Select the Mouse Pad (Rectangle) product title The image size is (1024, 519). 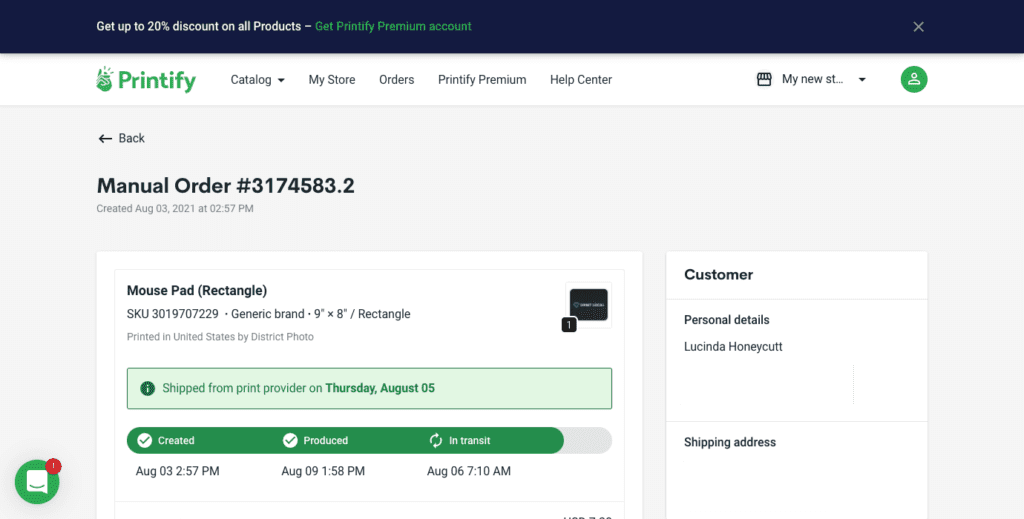coord(197,291)
